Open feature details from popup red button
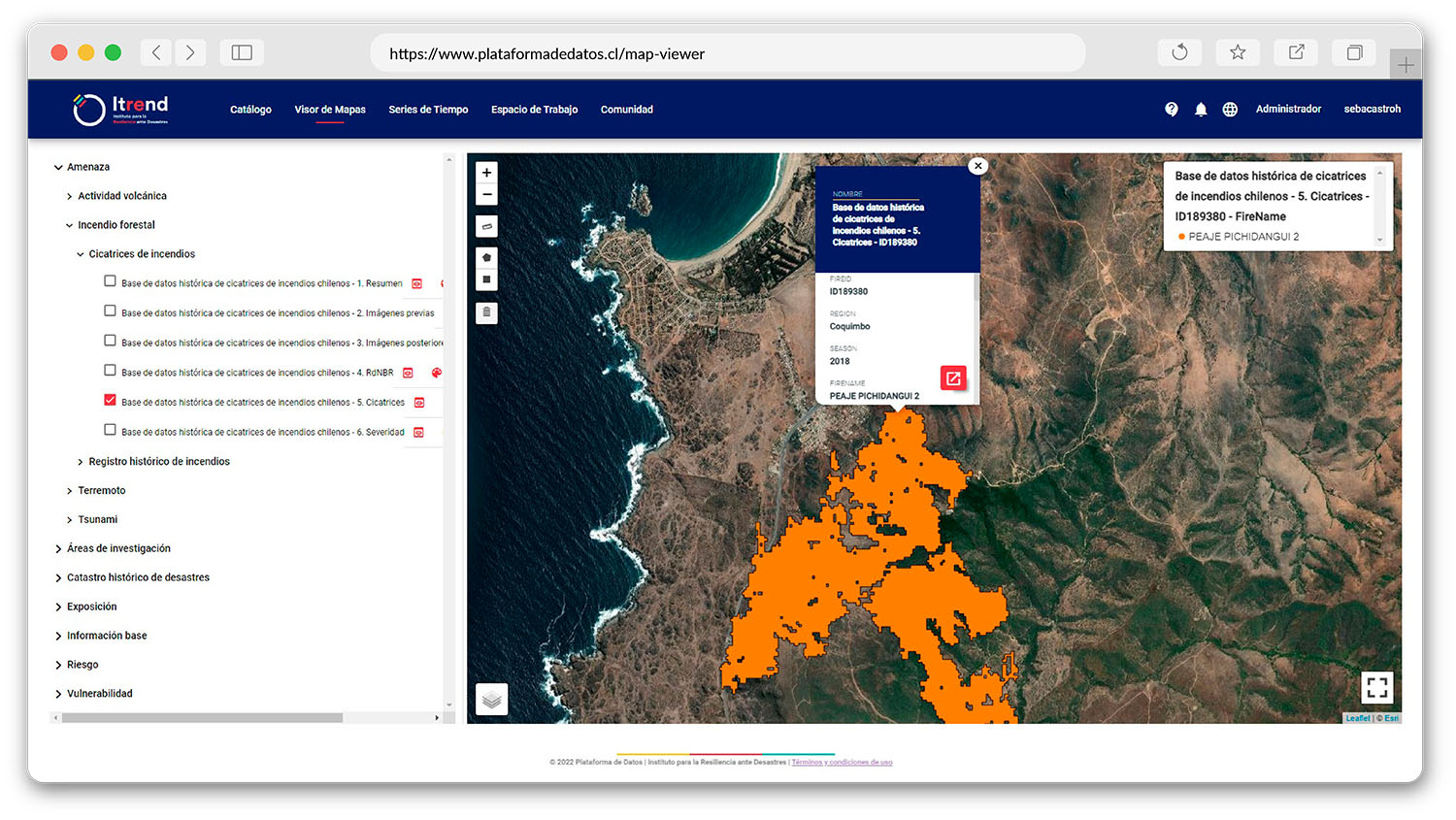Viewport: 1456px width, 820px height. click(953, 378)
